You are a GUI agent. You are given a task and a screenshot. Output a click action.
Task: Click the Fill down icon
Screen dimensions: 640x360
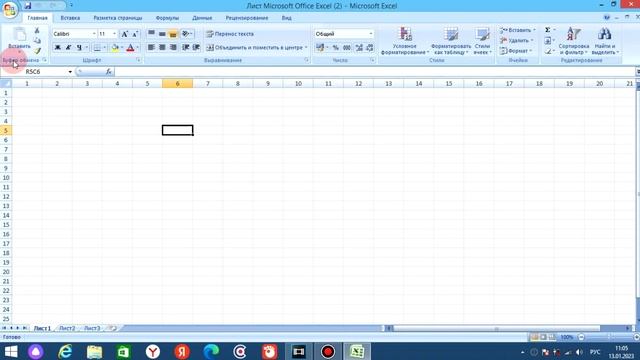[548, 40]
